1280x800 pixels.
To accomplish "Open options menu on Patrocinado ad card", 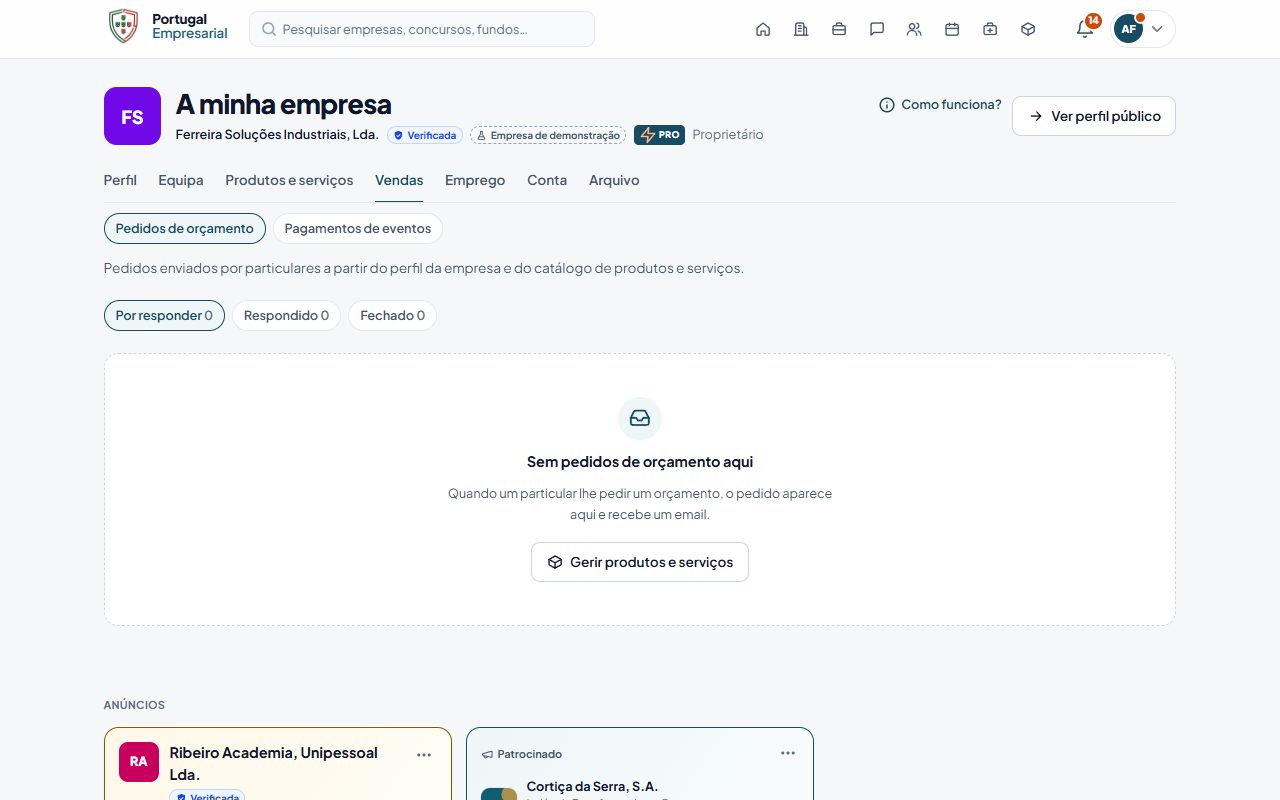I will [x=788, y=753].
